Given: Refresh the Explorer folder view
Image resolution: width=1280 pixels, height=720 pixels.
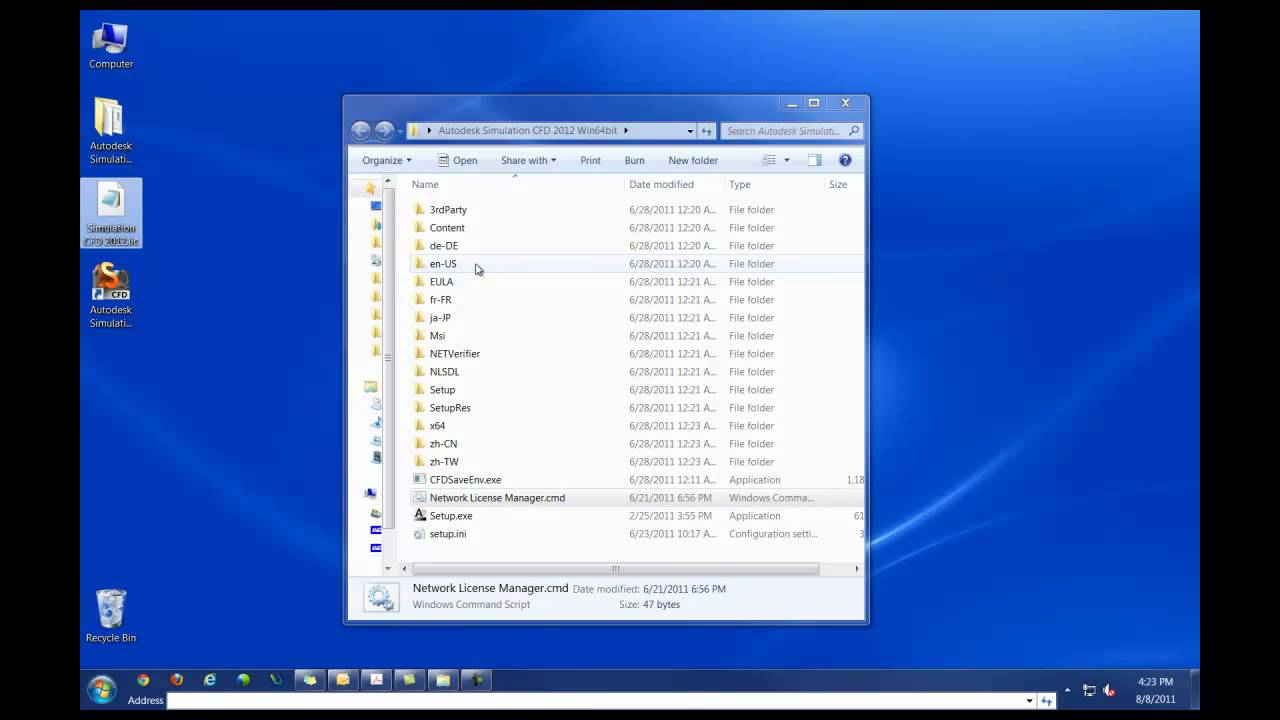Looking at the screenshot, I should 706,131.
